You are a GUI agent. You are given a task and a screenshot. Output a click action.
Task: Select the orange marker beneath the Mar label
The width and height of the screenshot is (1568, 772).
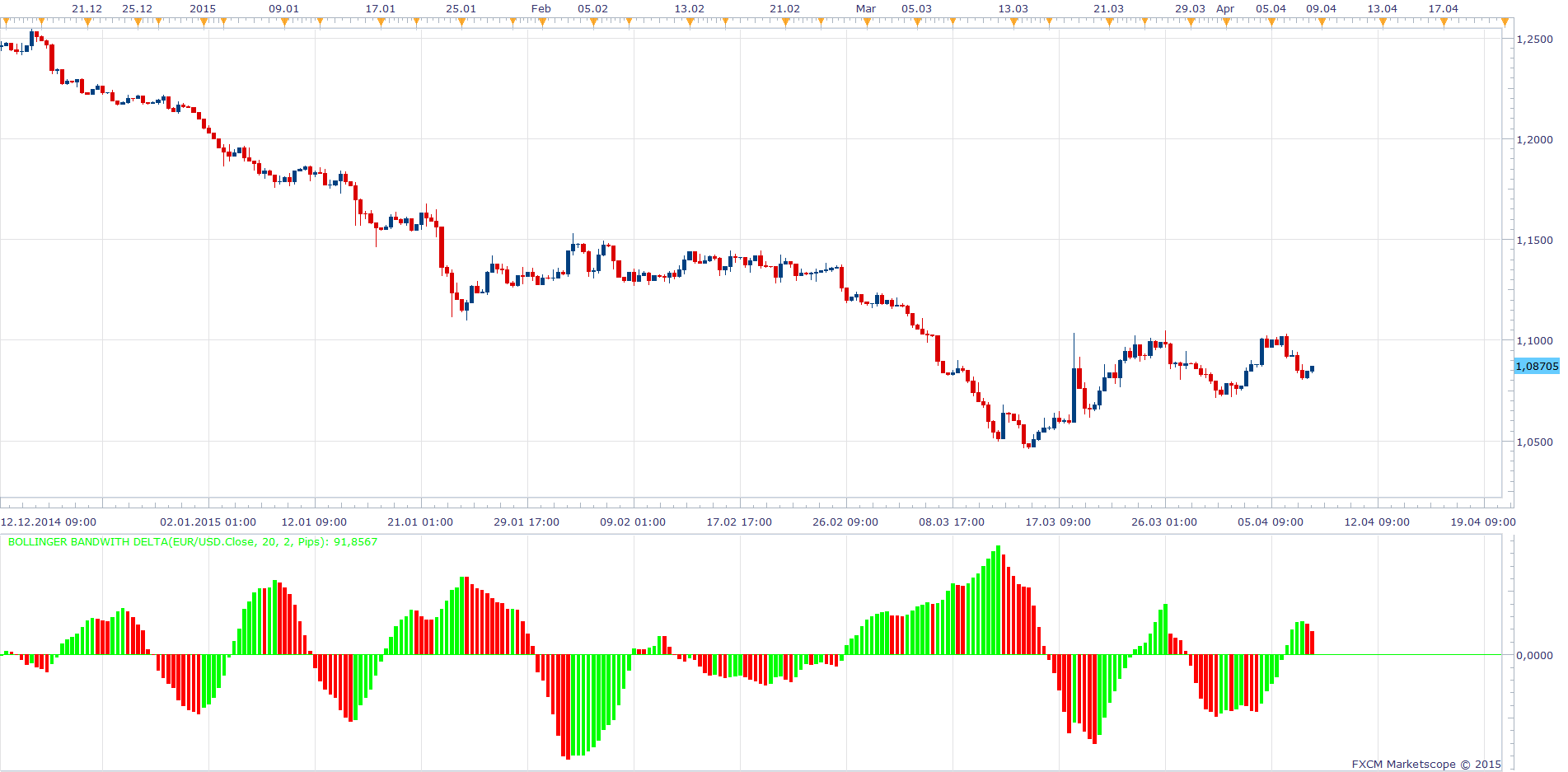point(867,22)
